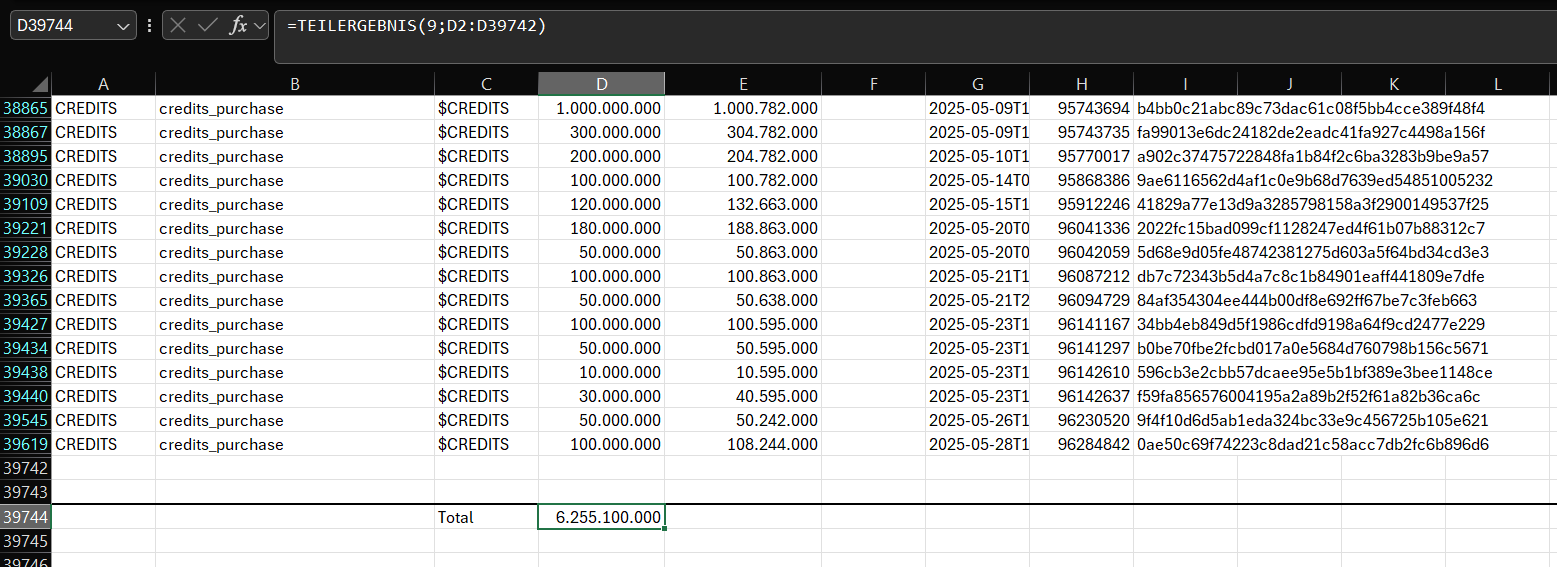Click cell with 108.244.000

tap(743, 444)
